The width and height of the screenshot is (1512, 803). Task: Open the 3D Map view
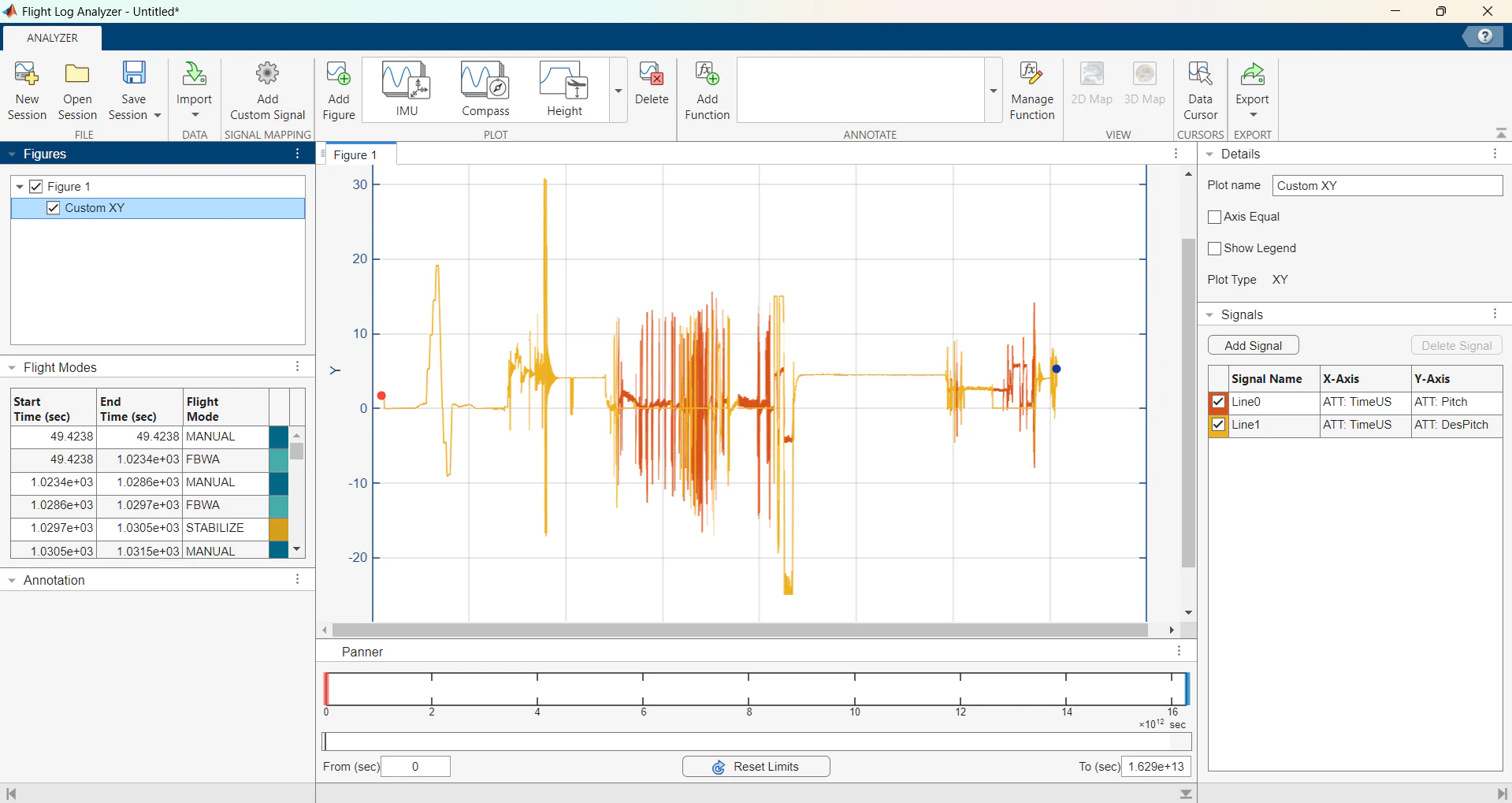point(1144,83)
